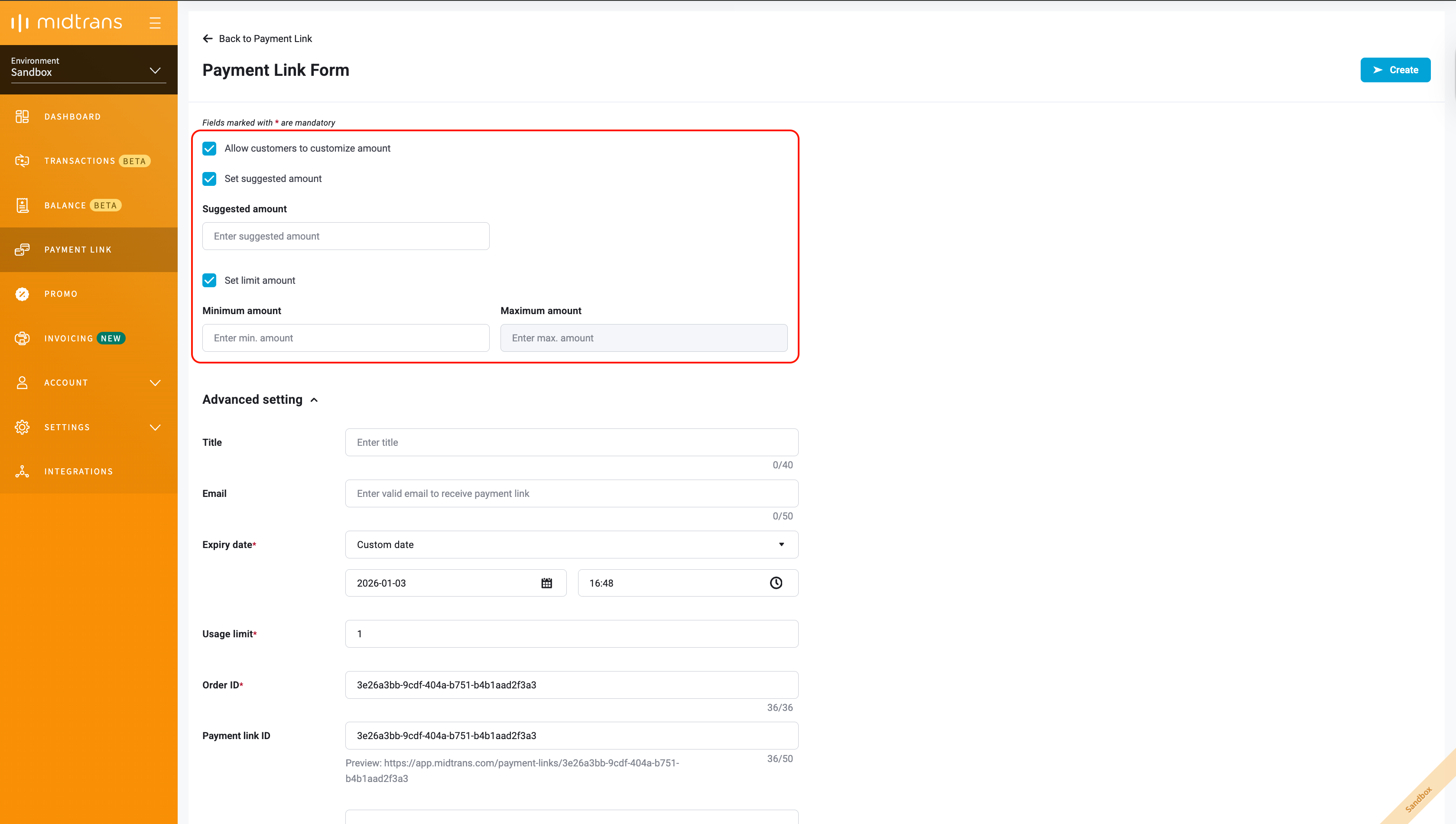Click the Enter suggested amount field
Screen dimensions: 1456x824
pos(345,236)
